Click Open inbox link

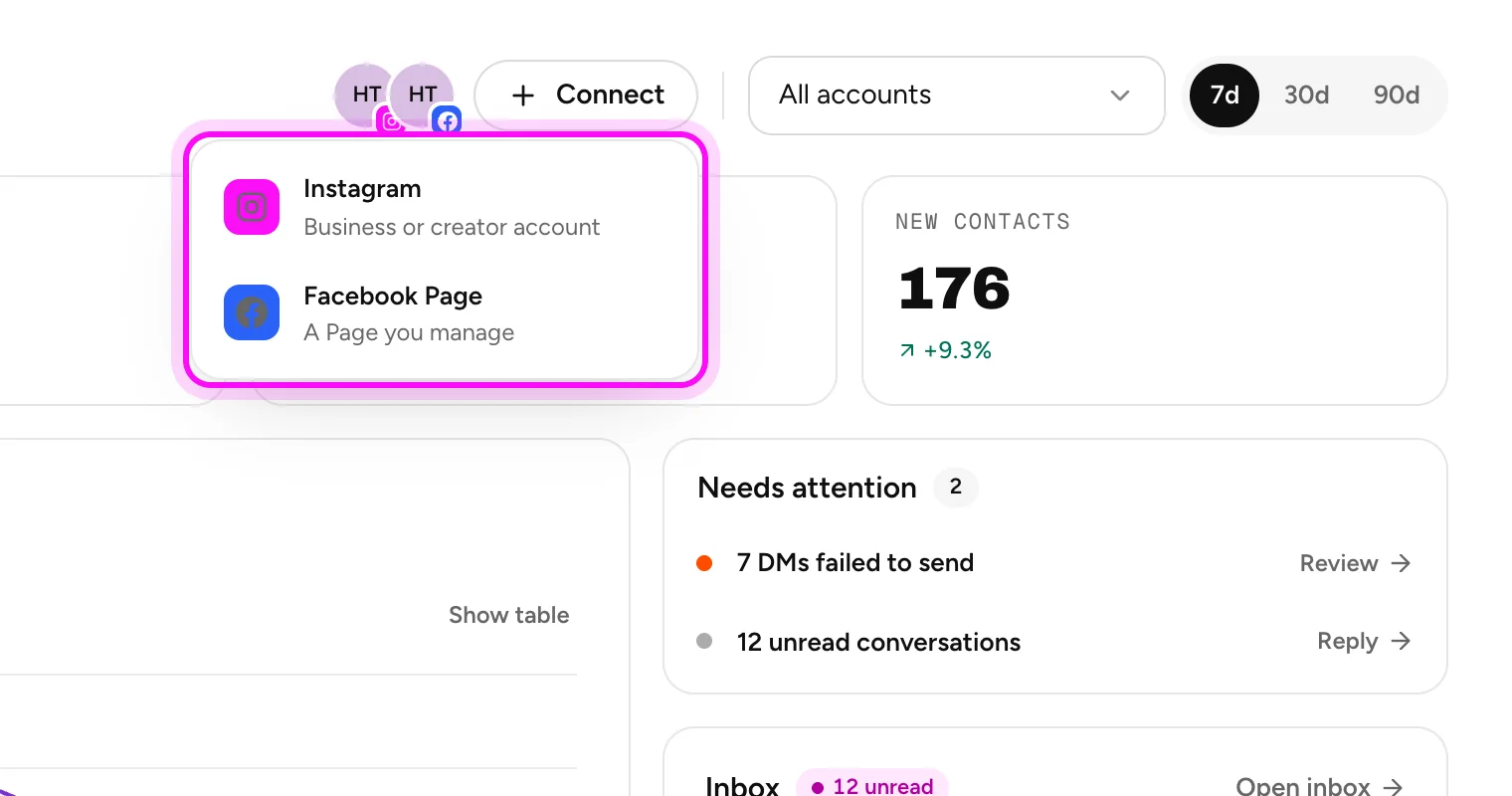point(1319,786)
